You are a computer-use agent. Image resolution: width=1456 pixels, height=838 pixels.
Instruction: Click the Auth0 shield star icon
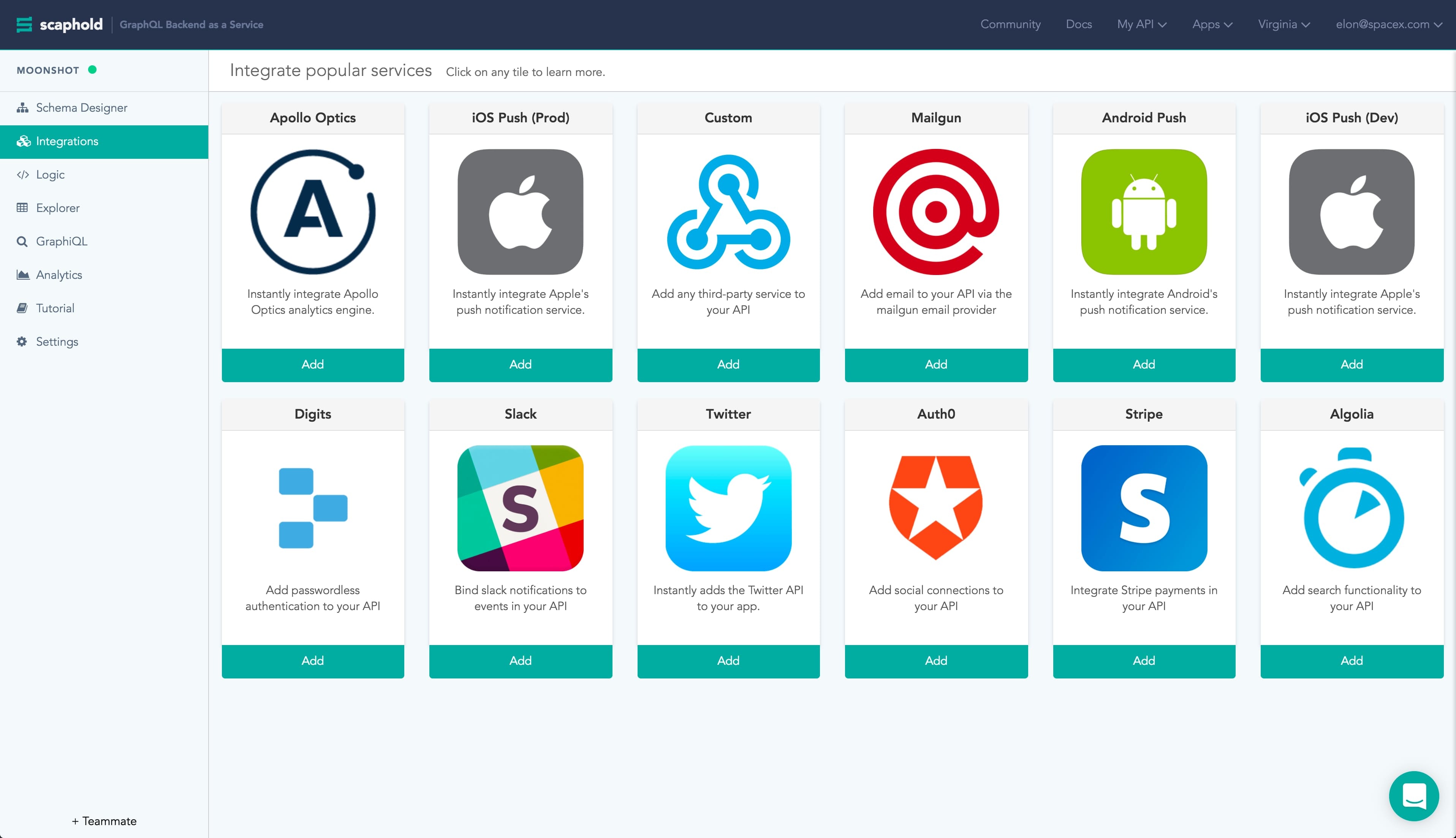tap(936, 508)
